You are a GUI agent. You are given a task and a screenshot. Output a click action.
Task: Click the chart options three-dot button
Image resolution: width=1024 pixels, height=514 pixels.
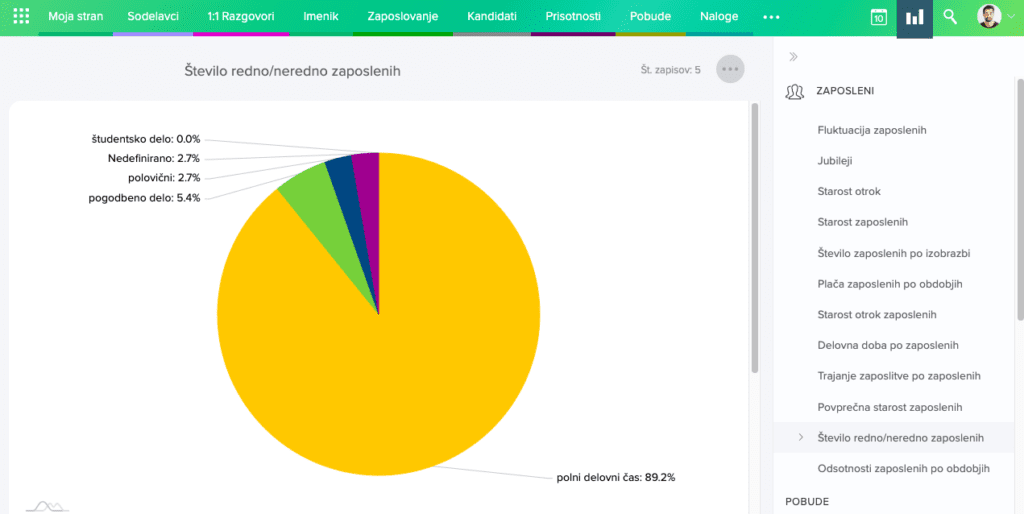coord(730,69)
